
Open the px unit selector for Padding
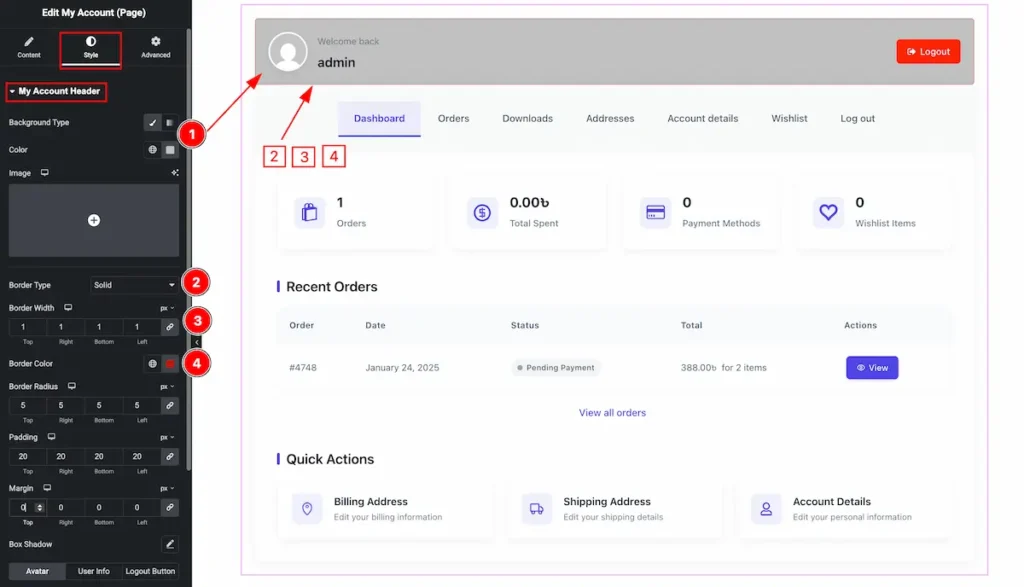pyautogui.click(x=167, y=438)
